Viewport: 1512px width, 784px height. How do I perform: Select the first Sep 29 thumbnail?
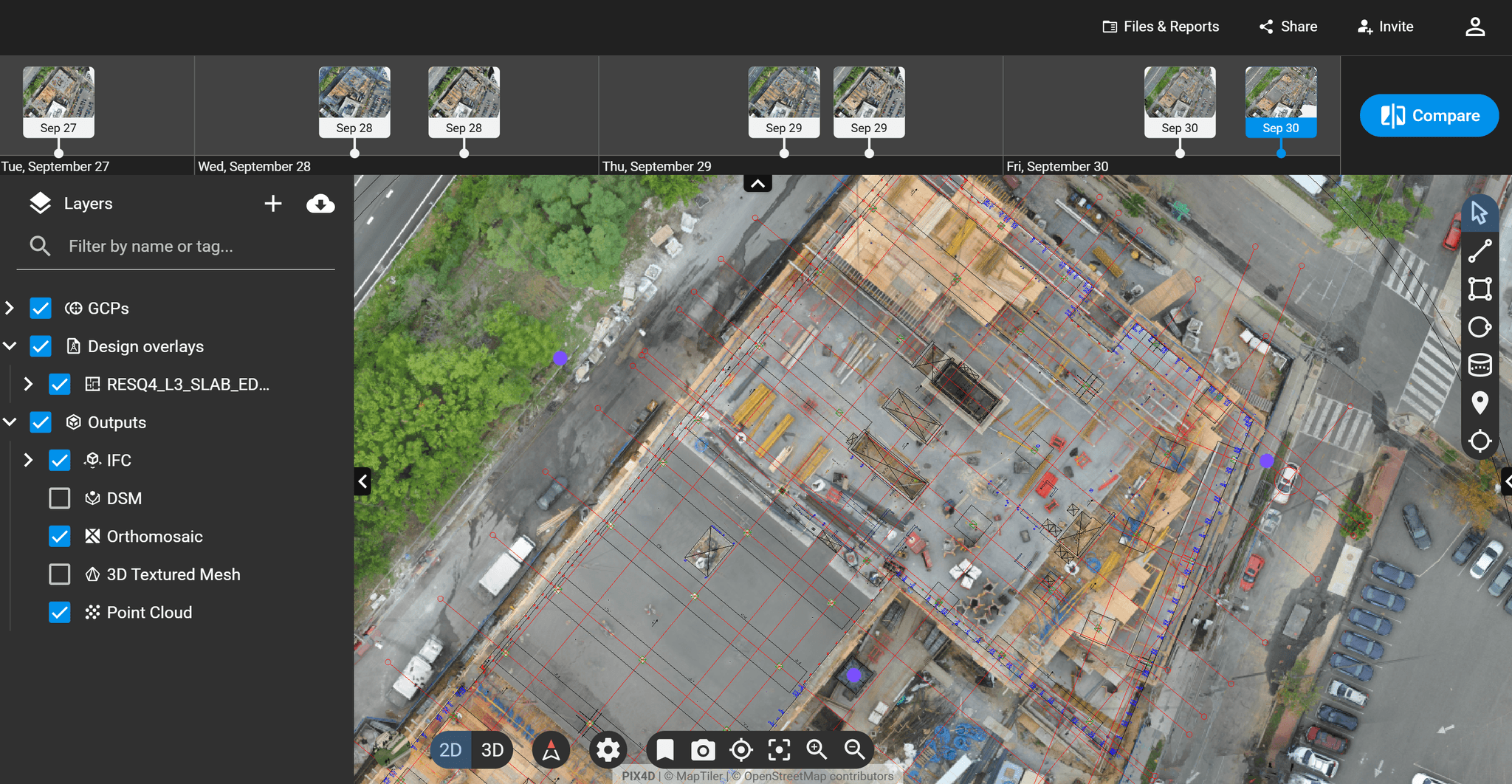tap(784, 102)
